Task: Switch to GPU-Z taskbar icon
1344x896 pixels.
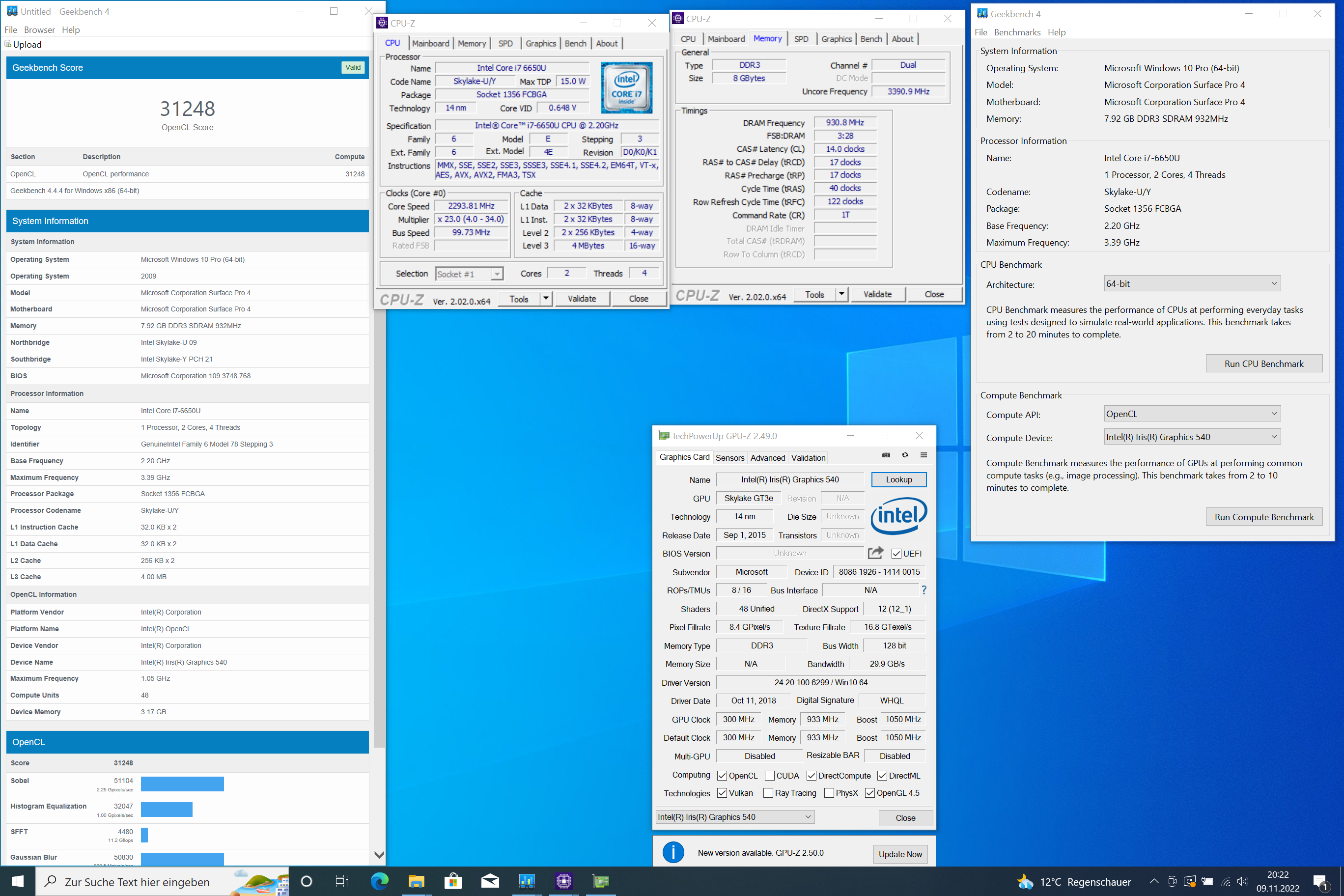Action: pyautogui.click(x=601, y=881)
